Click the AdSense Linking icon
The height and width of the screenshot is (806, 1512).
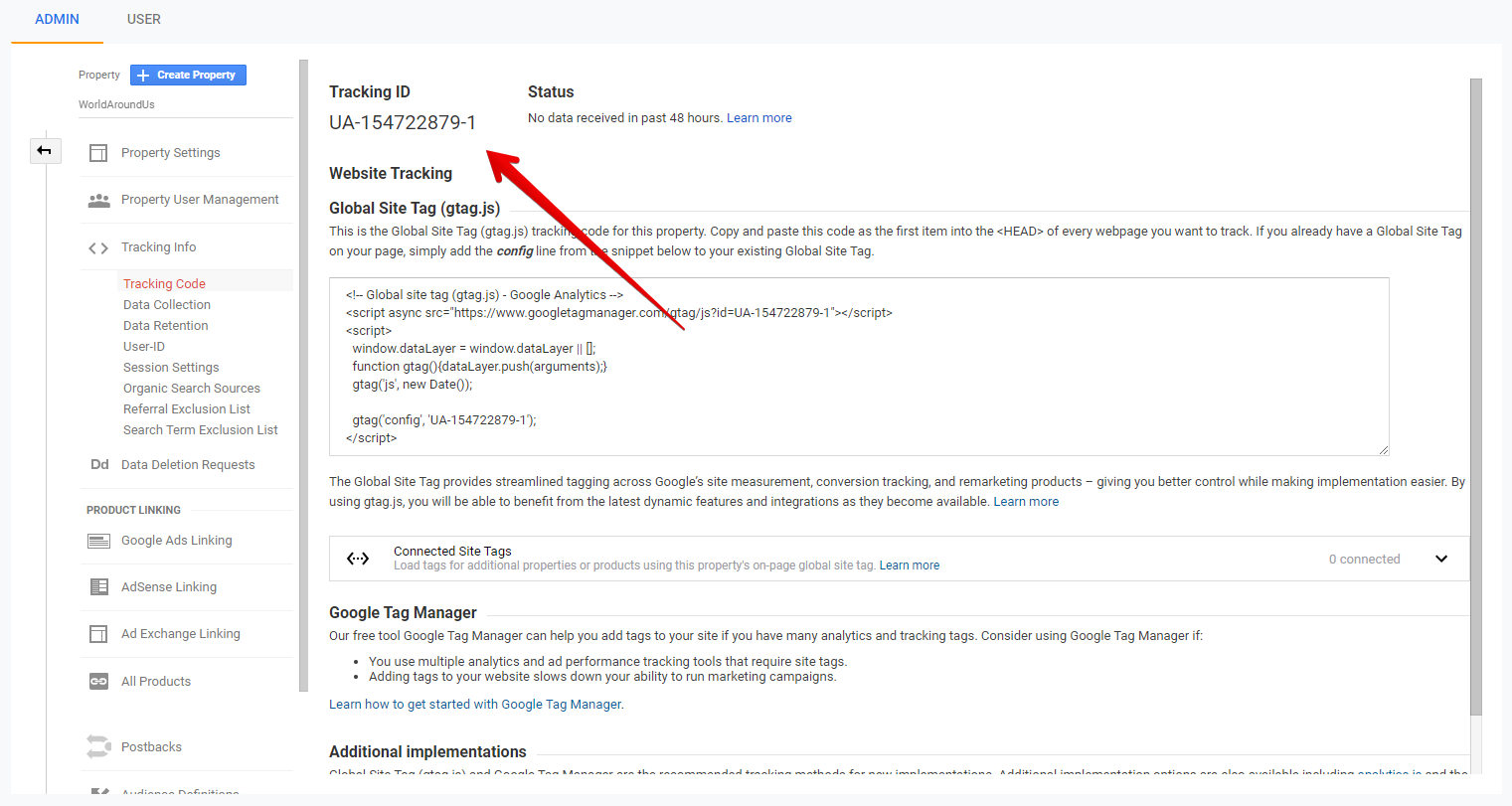[98, 587]
